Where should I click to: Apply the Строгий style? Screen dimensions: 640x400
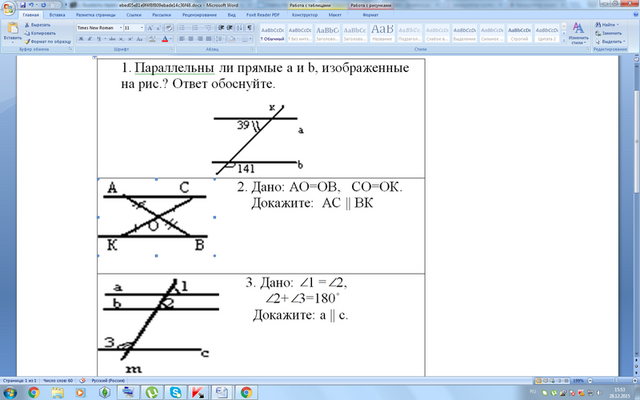[x=519, y=33]
